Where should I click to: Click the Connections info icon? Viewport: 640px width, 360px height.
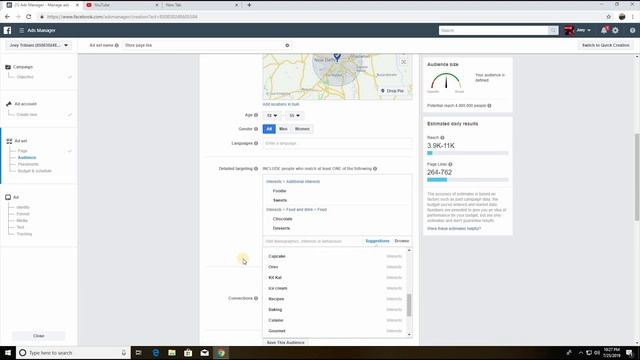coord(256,298)
